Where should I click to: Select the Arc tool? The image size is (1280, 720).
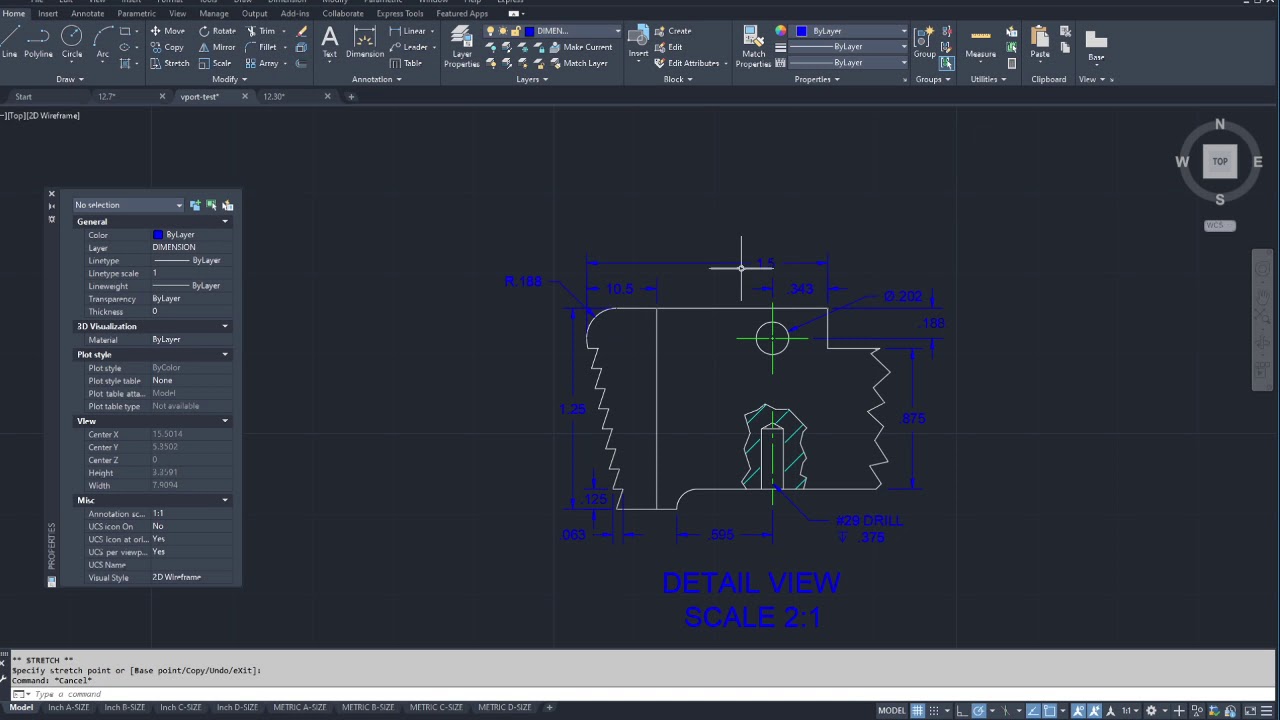coord(103,42)
